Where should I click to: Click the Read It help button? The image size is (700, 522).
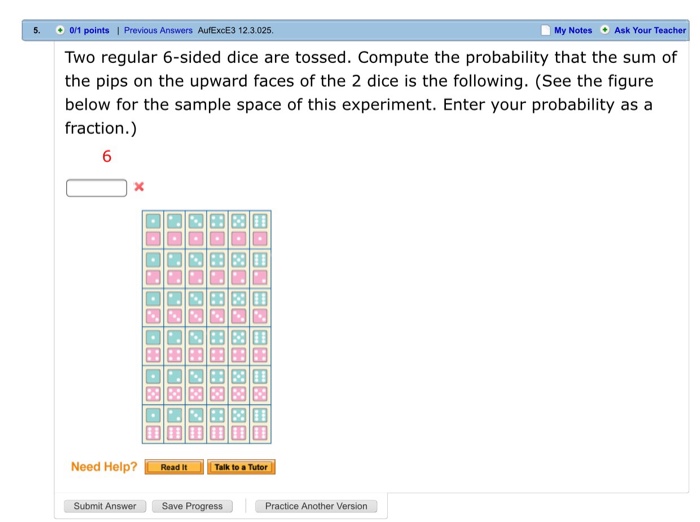(174, 467)
